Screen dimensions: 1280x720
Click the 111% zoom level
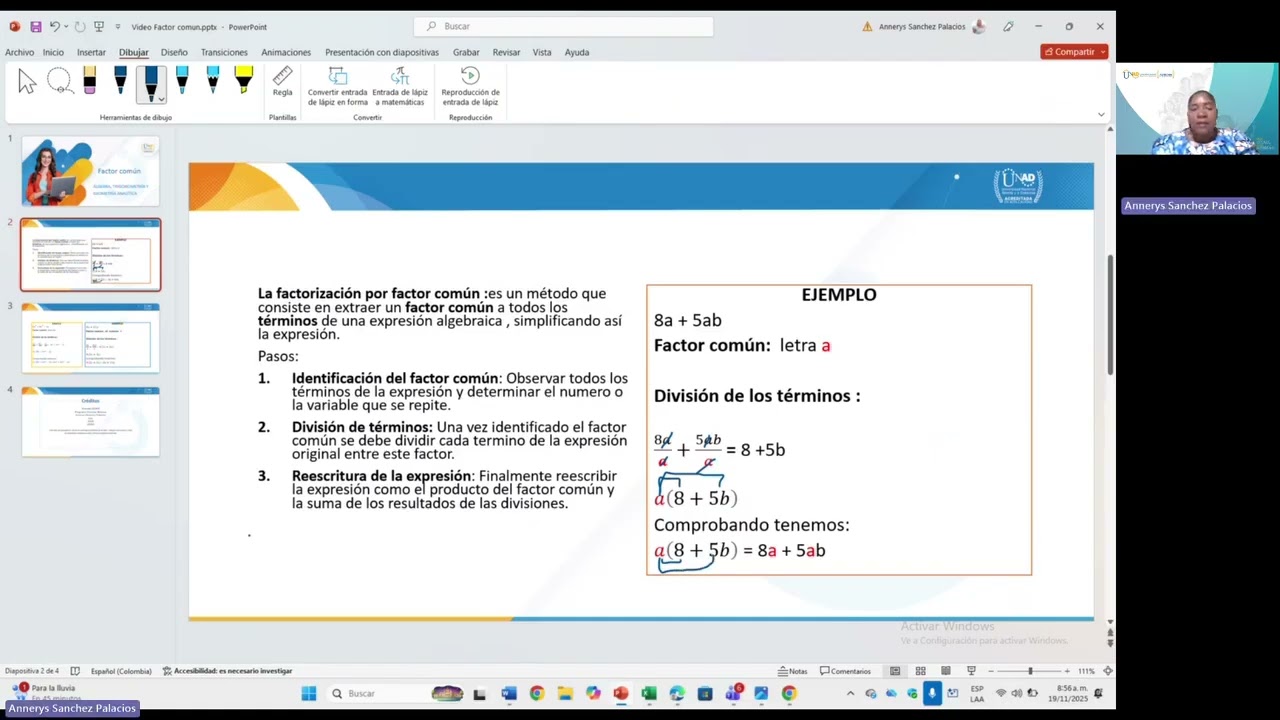pyautogui.click(x=1087, y=671)
